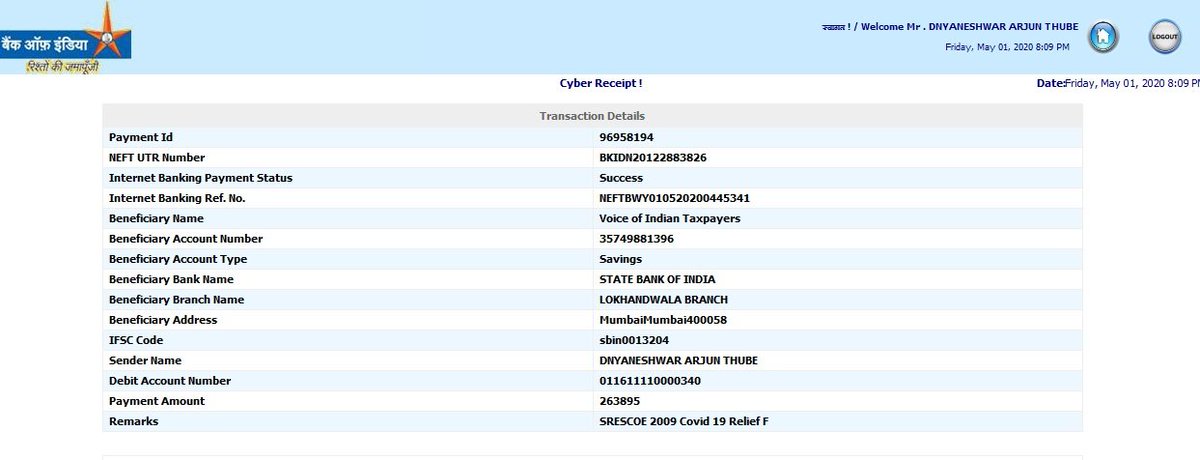Select debit account number 011611110000340
The width and height of the screenshot is (1200, 460).
pyautogui.click(x=650, y=381)
